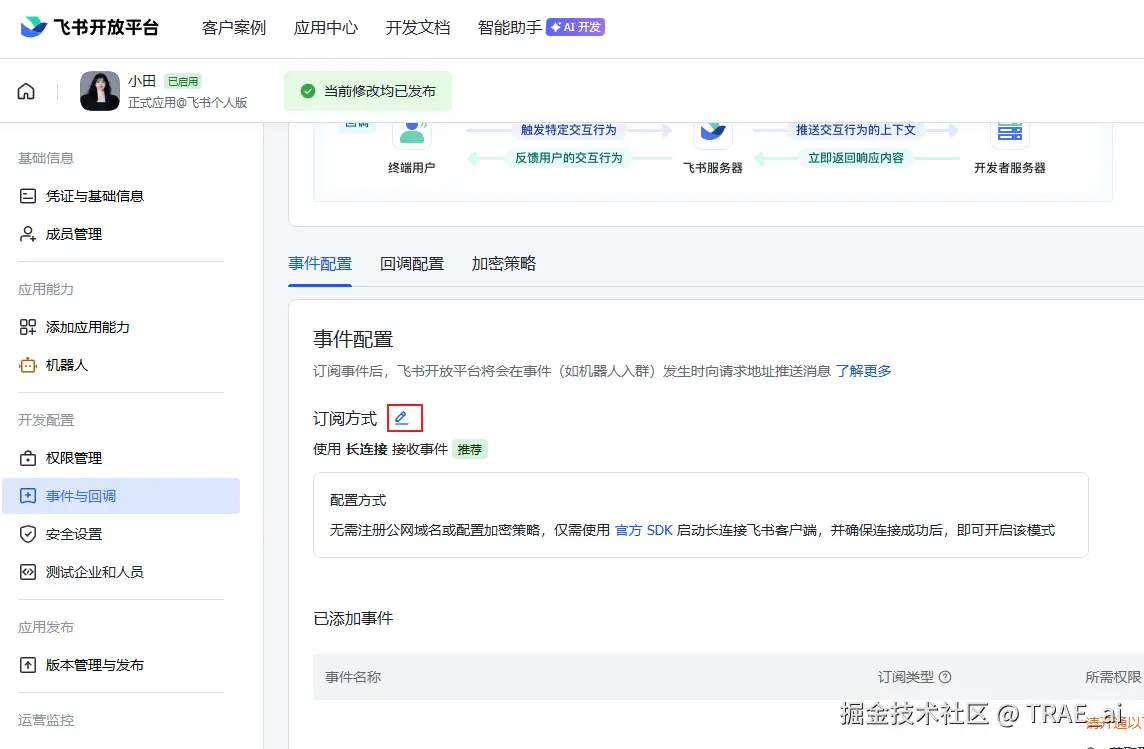Viewport: 1144px width, 749px height.
Task: Click the 推荐 tag
Action: [x=470, y=449]
